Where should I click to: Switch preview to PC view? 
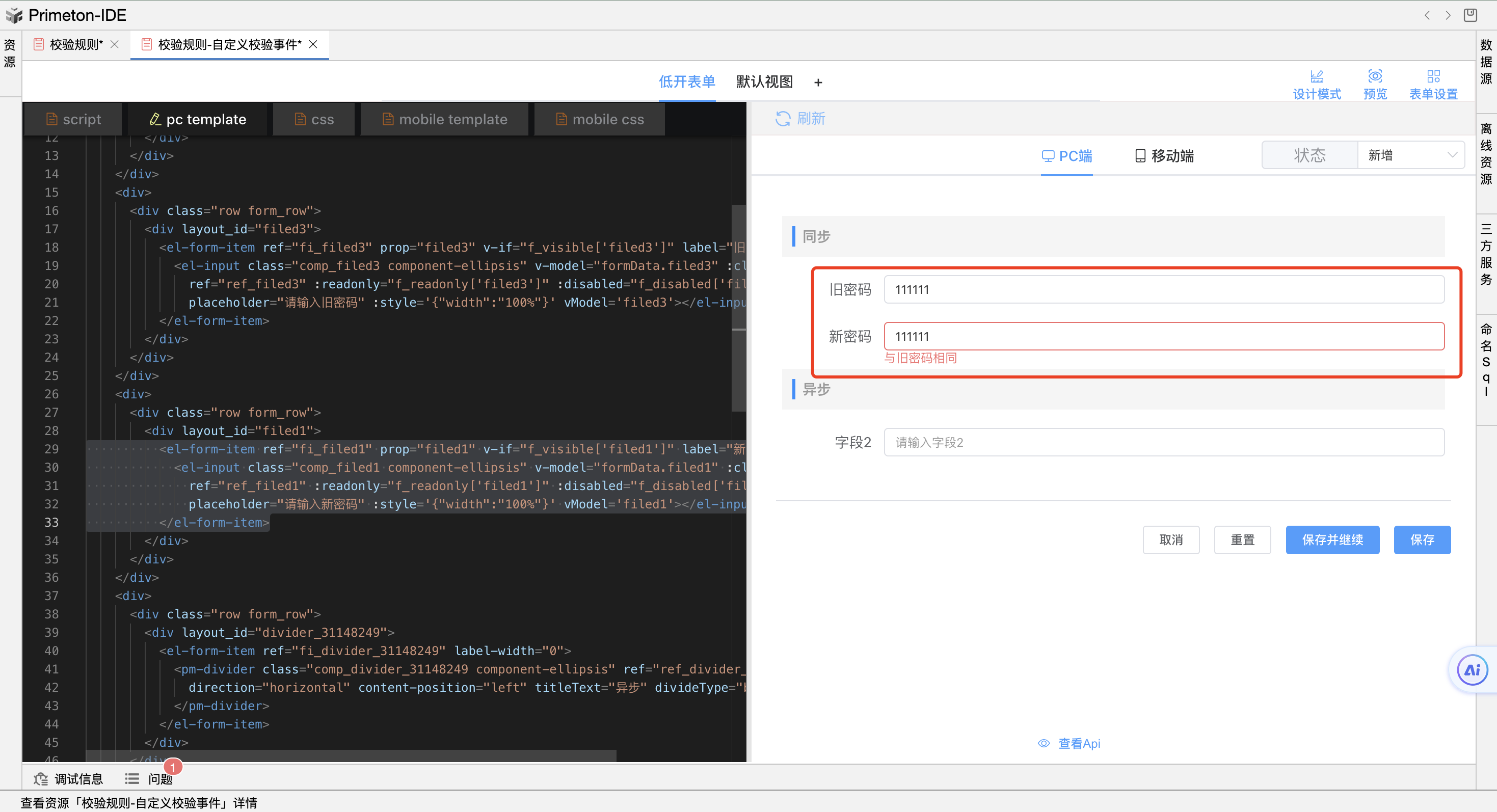click(1066, 156)
